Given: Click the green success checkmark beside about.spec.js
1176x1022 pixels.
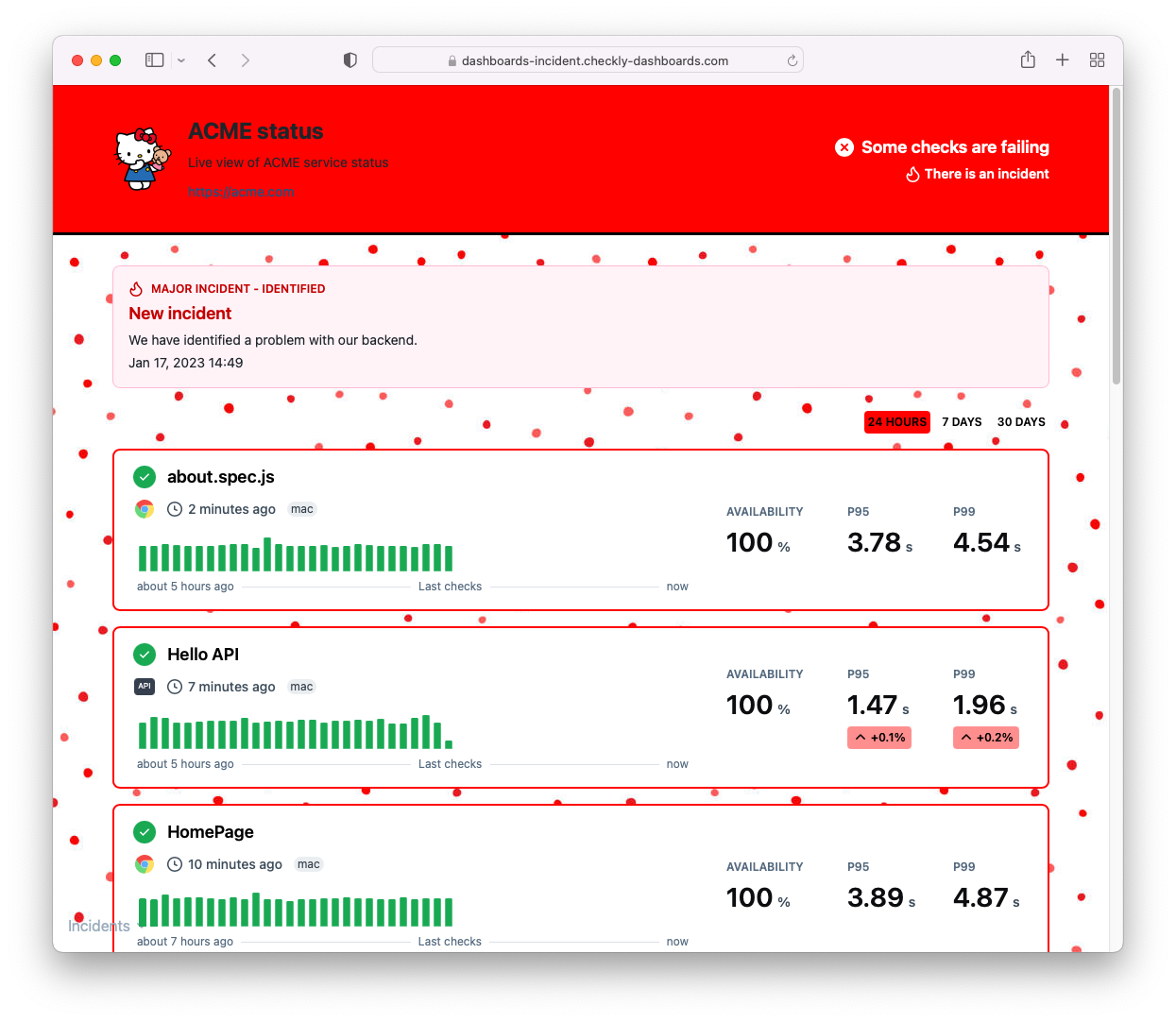Looking at the screenshot, I should 145,477.
